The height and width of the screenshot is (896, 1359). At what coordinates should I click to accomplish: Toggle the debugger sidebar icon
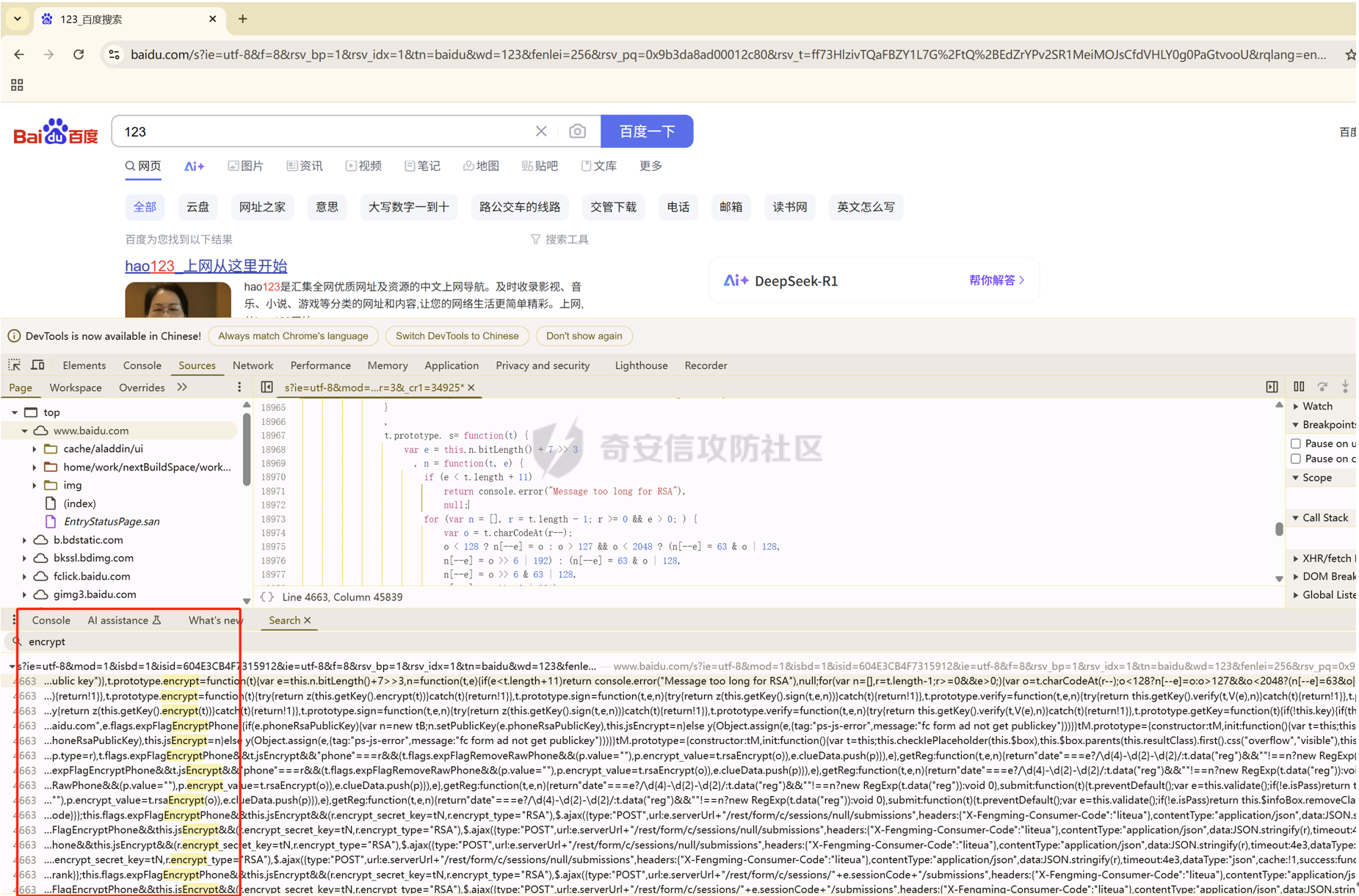click(x=1272, y=387)
